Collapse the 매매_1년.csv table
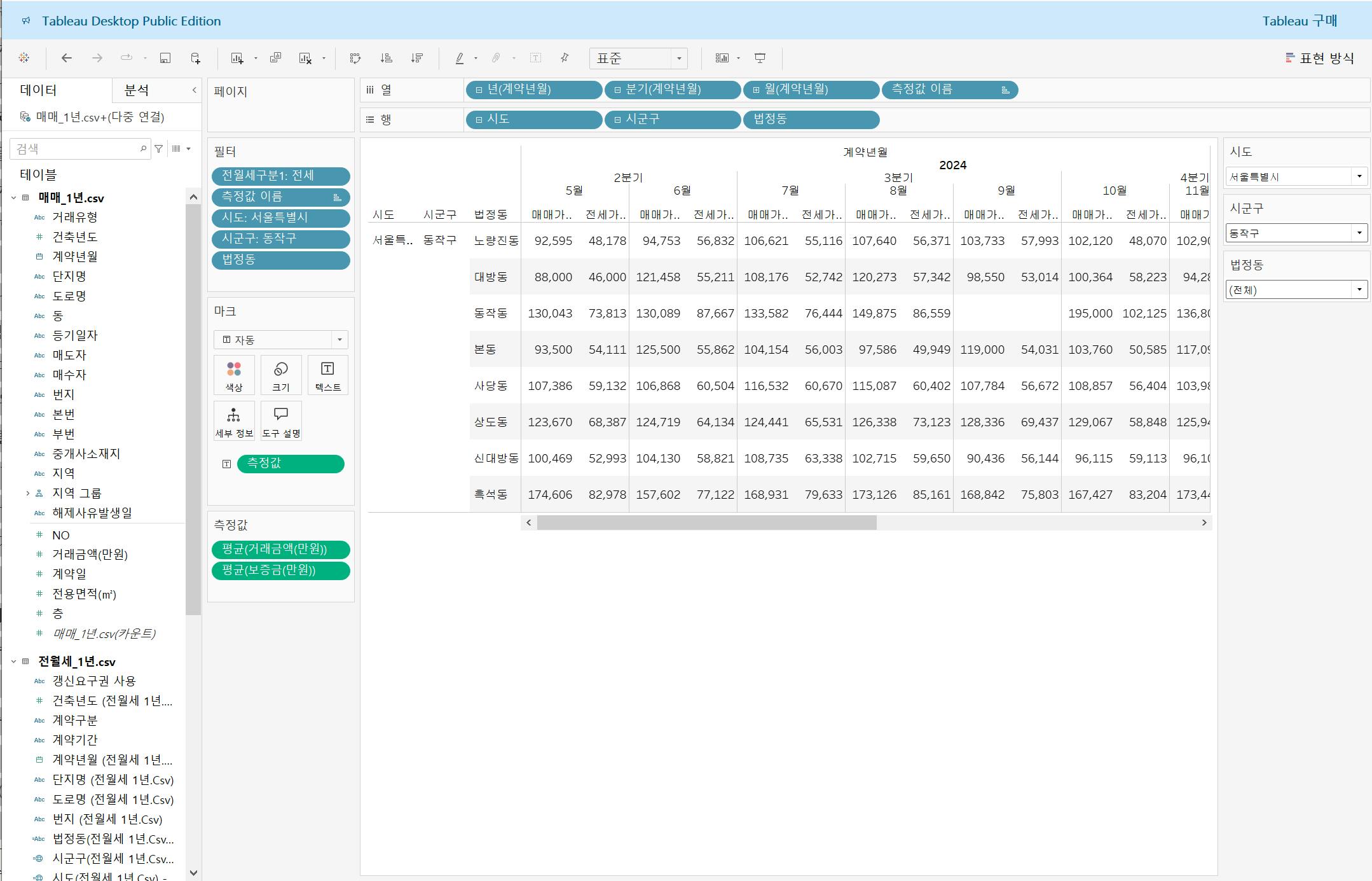The width and height of the screenshot is (1372, 881). click(14, 198)
